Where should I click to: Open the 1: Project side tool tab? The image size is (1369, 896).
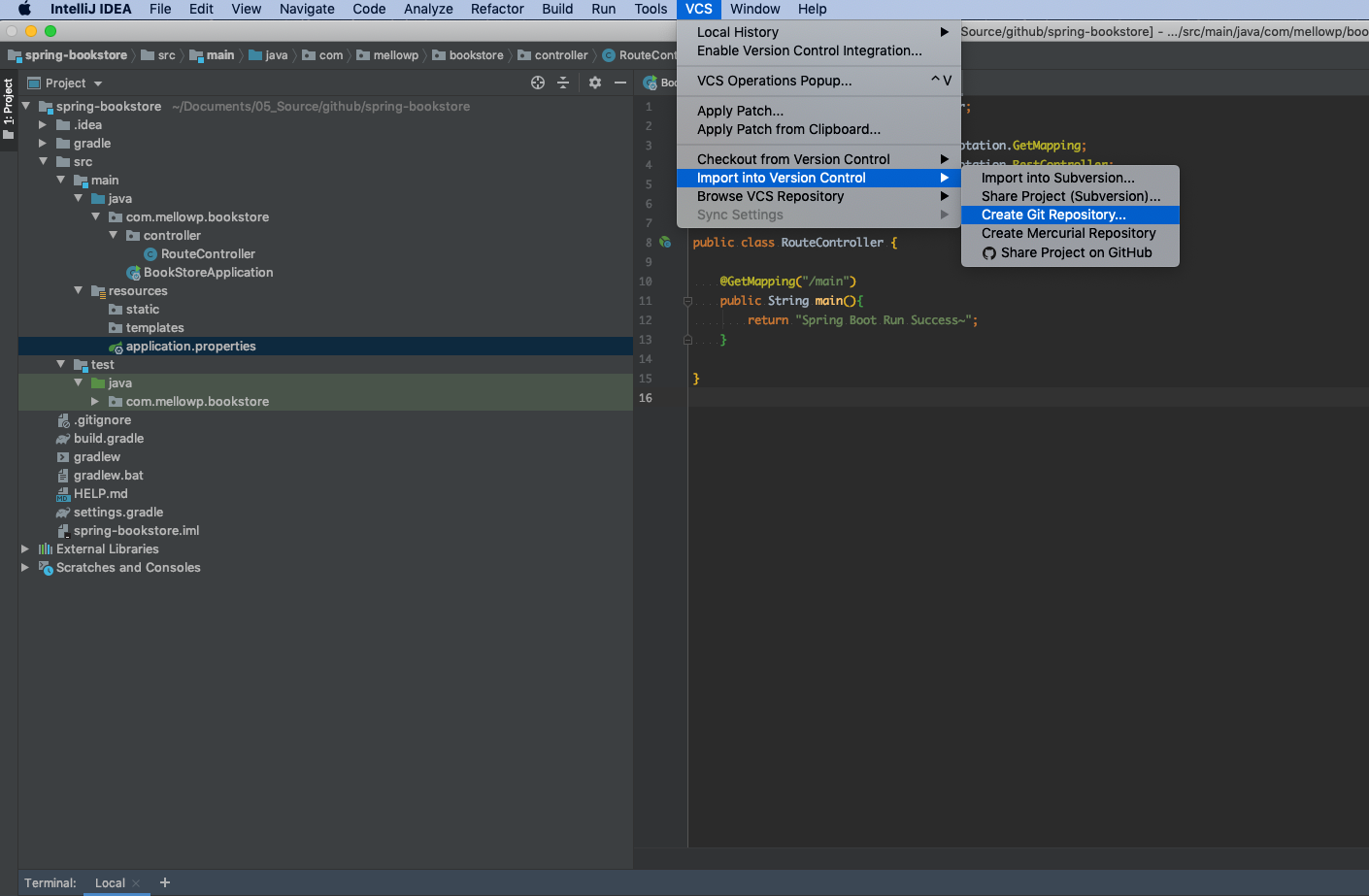coord(9,108)
